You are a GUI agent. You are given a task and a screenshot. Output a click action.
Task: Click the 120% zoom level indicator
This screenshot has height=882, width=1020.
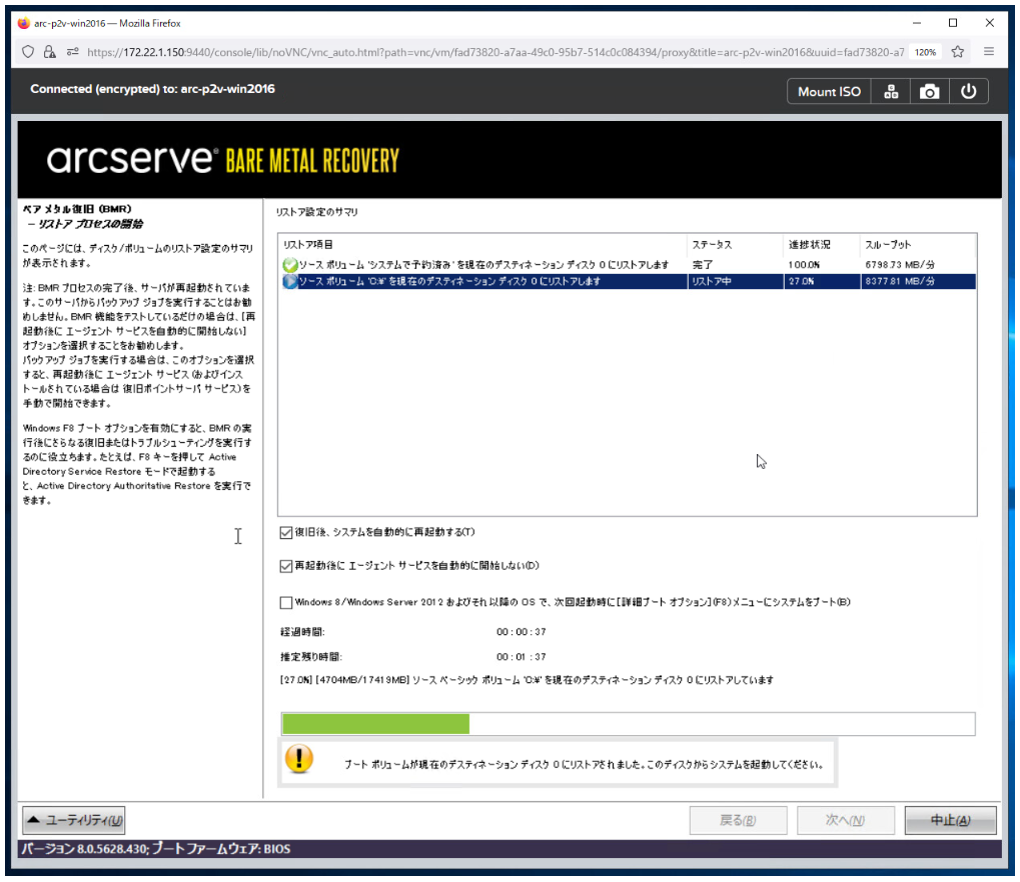pyautogui.click(x=925, y=52)
